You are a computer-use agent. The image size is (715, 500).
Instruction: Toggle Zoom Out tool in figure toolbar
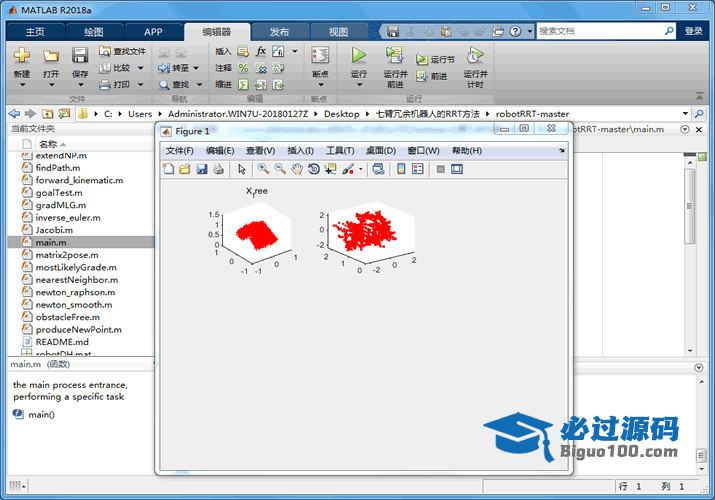[x=280, y=169]
